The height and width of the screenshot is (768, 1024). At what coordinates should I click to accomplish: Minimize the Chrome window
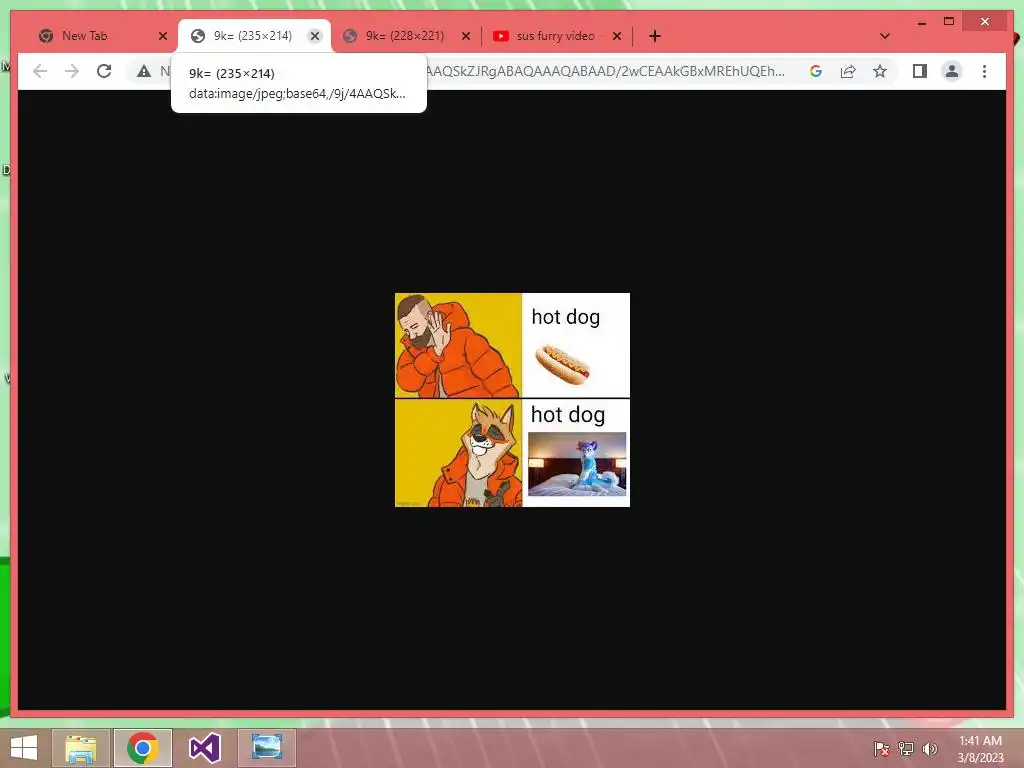[921, 22]
